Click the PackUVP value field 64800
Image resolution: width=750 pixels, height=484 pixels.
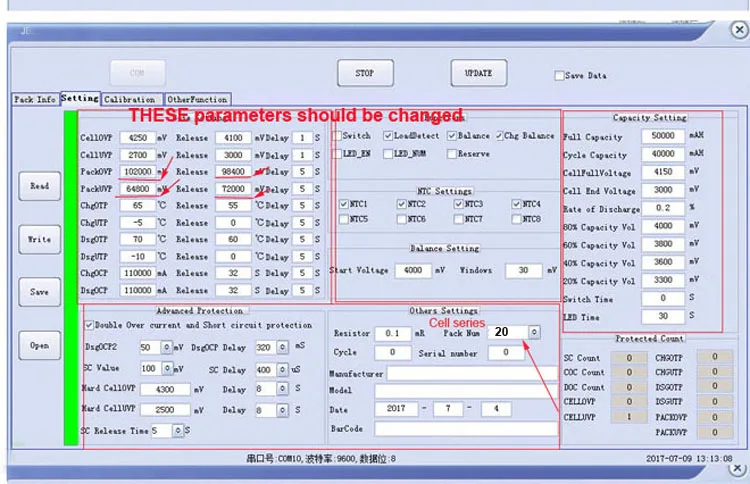pos(138,189)
